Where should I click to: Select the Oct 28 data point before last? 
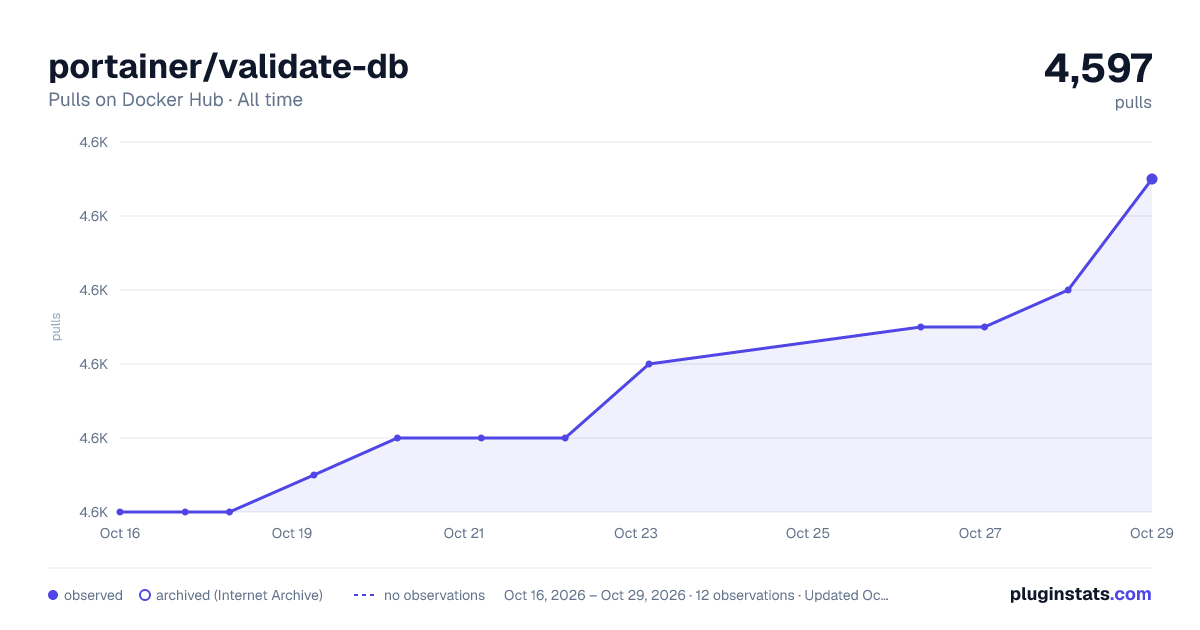point(1068,290)
